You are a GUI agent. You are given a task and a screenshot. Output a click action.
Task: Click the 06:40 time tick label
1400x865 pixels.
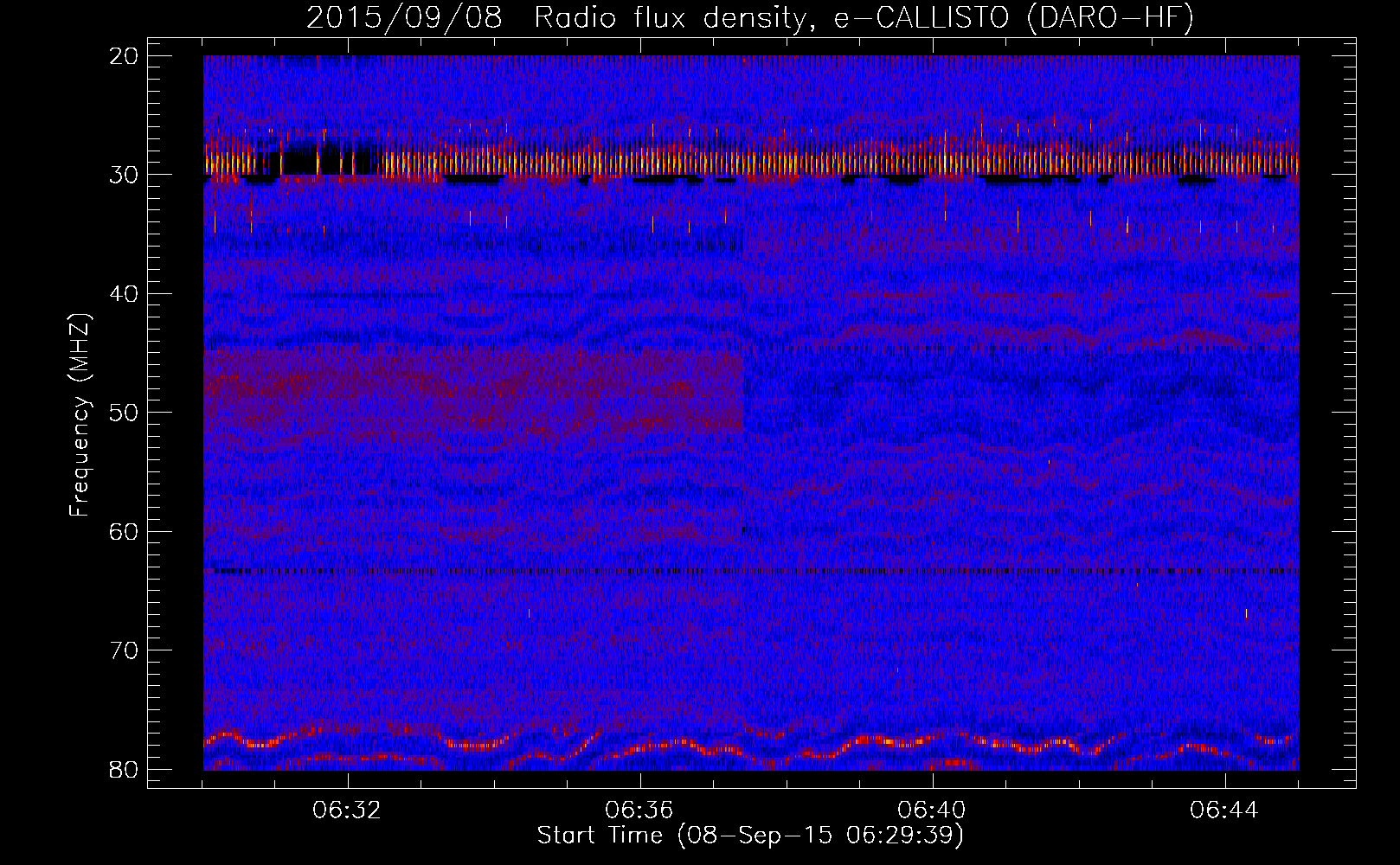932,811
